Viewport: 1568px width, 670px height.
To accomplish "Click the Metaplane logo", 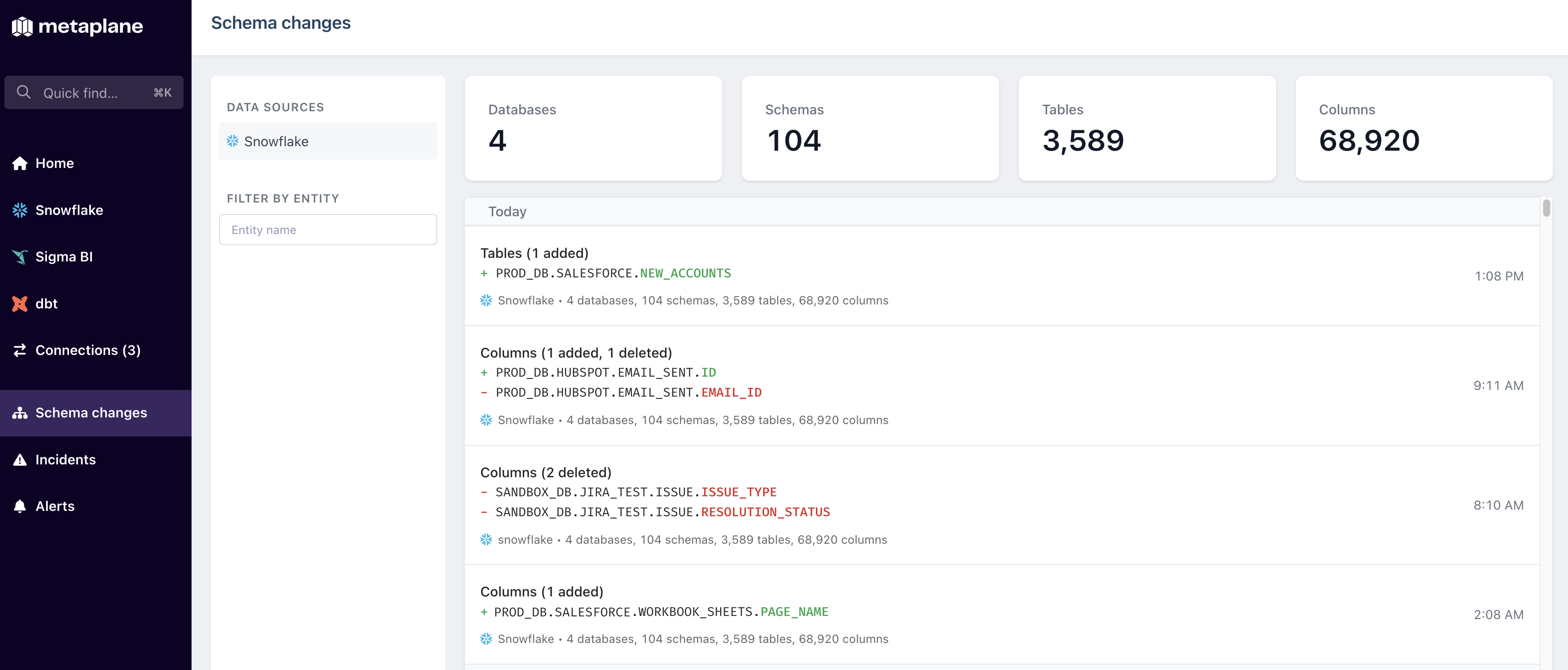I will (78, 26).
